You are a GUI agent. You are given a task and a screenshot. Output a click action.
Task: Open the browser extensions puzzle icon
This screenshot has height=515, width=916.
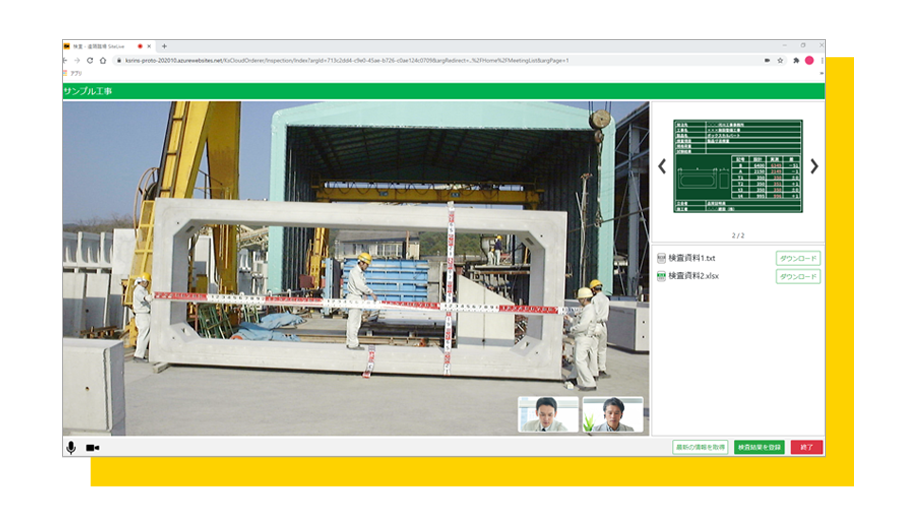[796, 60]
